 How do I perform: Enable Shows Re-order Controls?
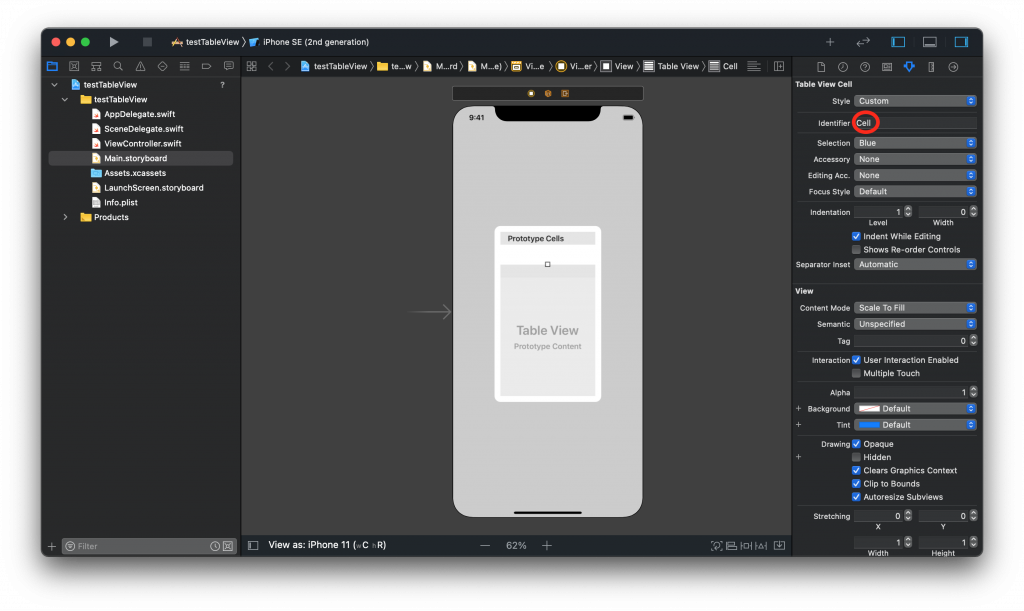click(856, 249)
